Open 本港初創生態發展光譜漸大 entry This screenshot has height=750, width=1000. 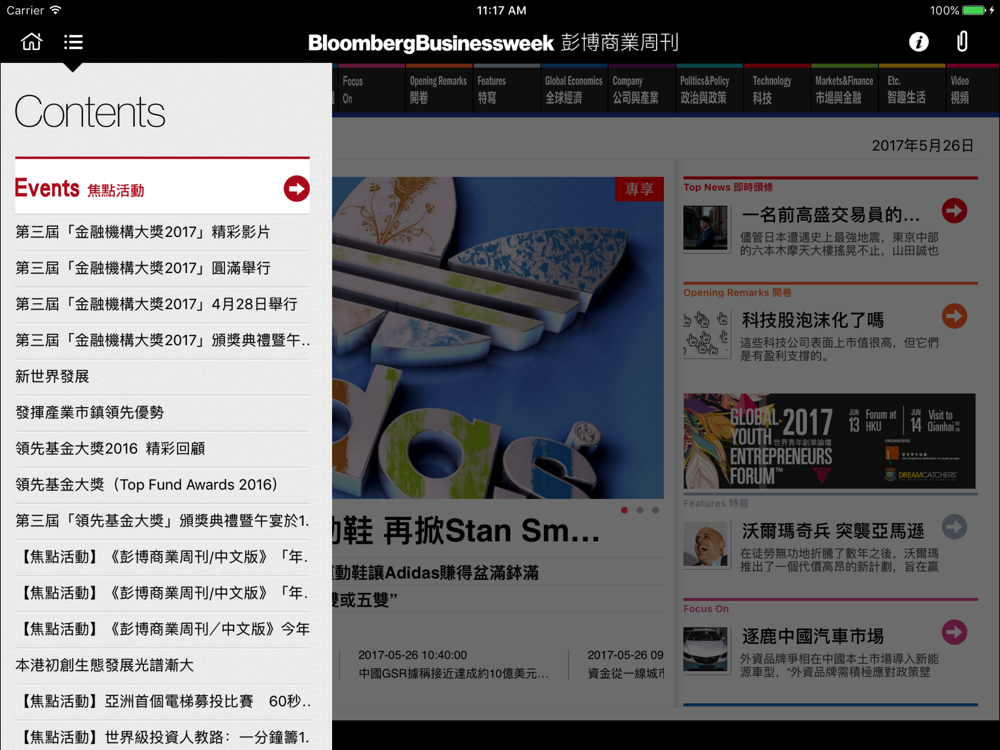pos(163,665)
